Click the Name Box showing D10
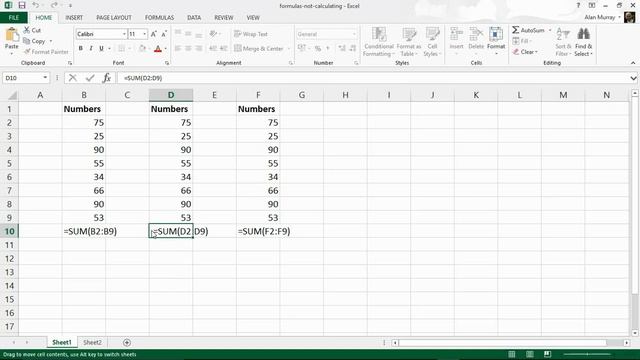 22,78
